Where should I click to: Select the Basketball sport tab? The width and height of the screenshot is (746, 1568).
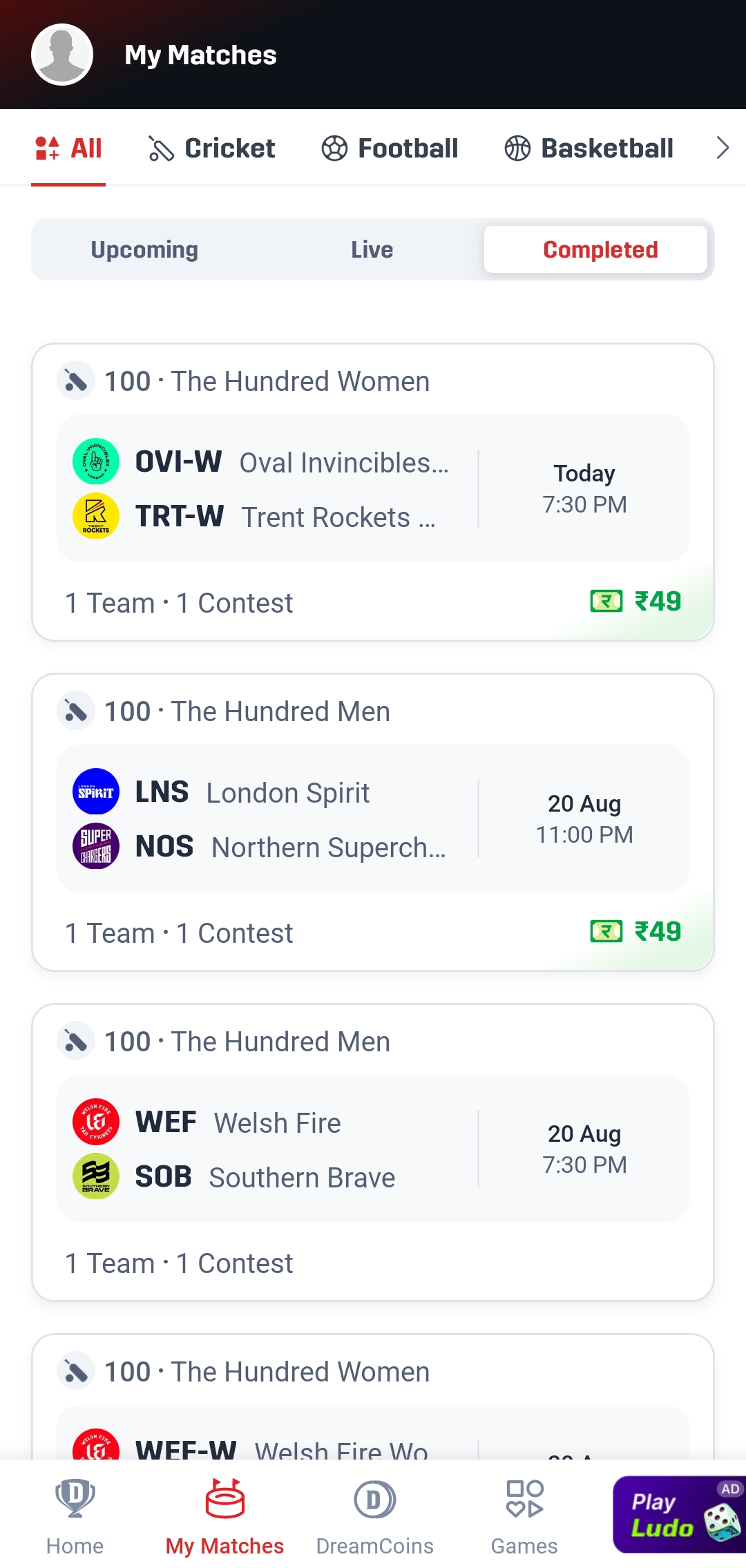(x=589, y=149)
